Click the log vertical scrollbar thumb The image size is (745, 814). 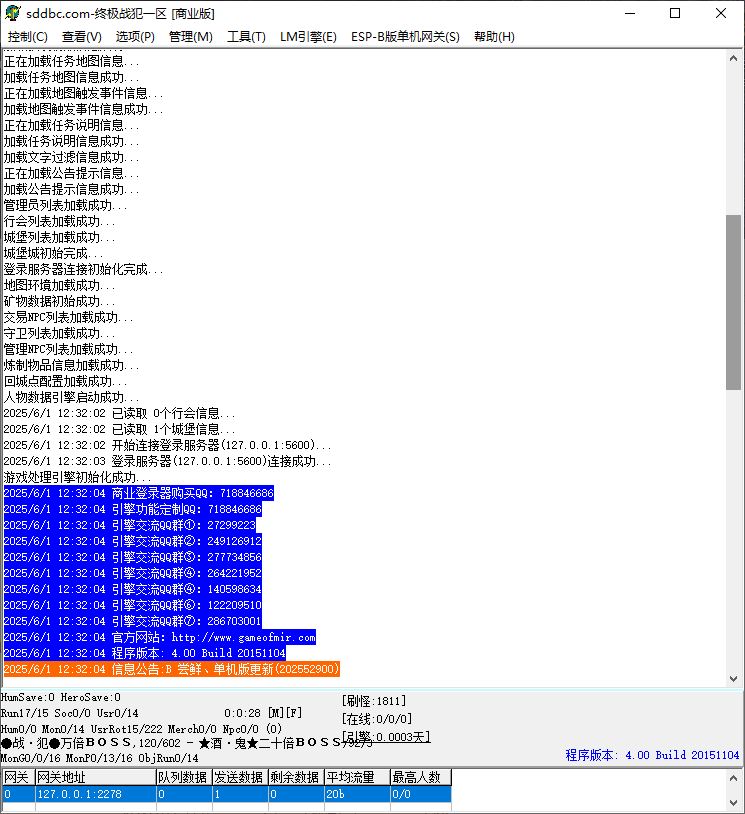click(x=733, y=302)
